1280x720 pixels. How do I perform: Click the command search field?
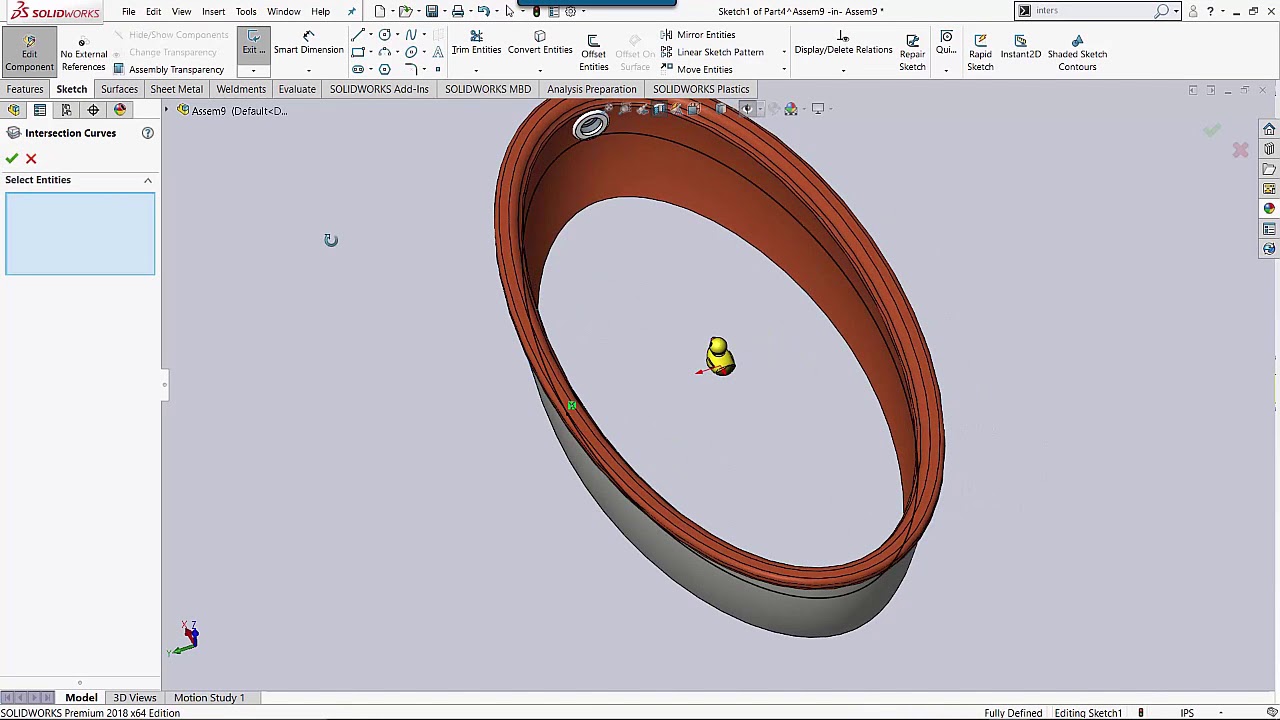1095,11
